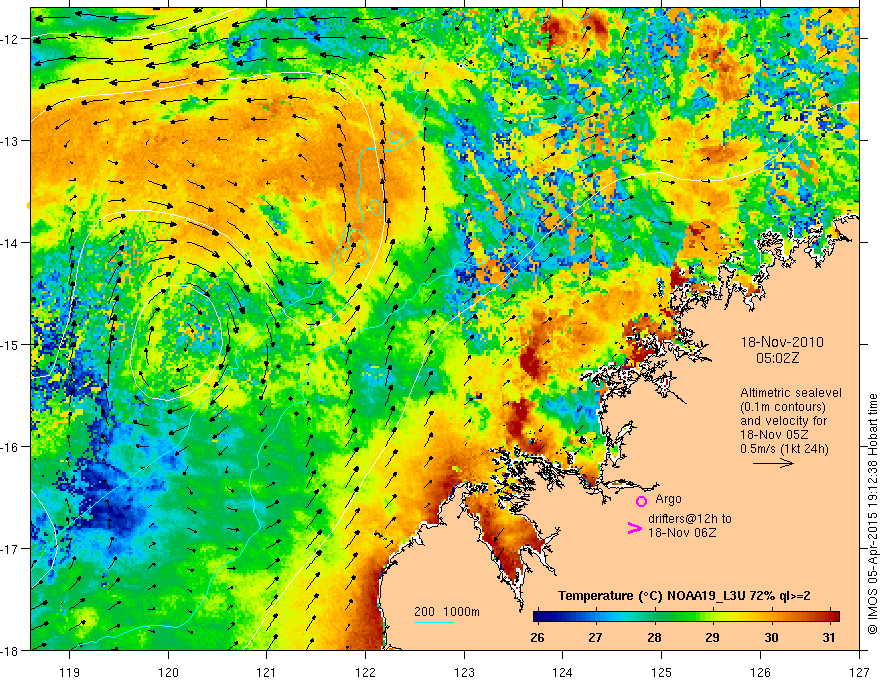The image size is (880, 680).
Task: Click the longitude label '126'
Action: 760,672
